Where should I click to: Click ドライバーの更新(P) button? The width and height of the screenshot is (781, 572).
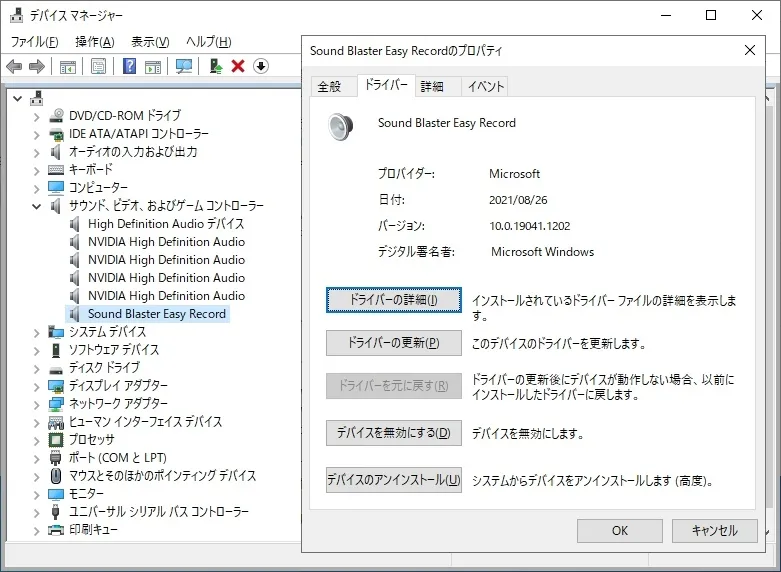pyautogui.click(x=393, y=343)
